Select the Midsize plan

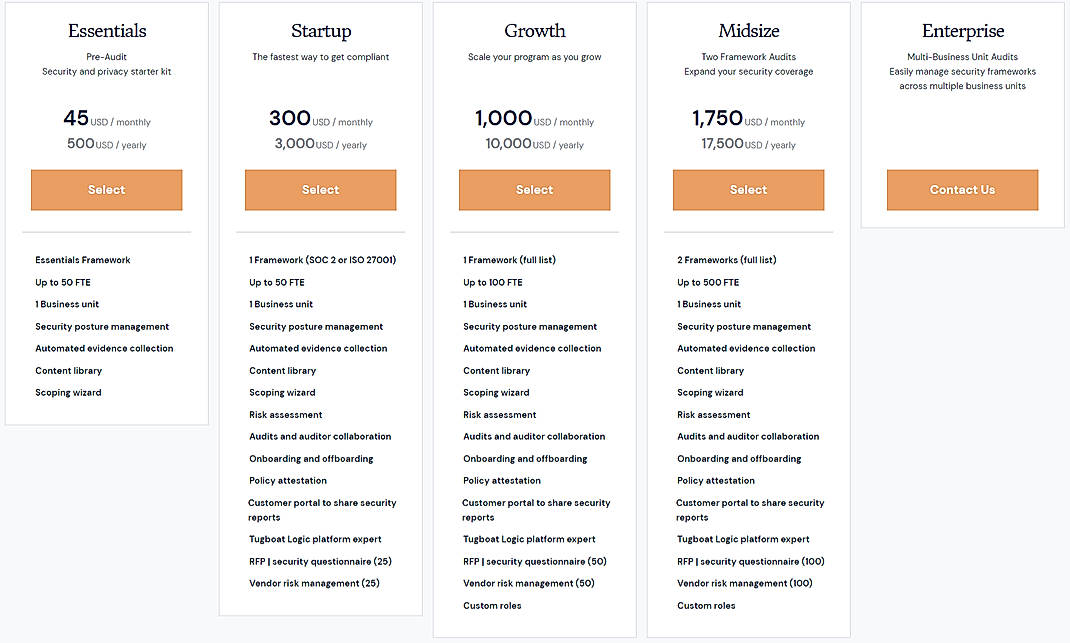coord(748,190)
